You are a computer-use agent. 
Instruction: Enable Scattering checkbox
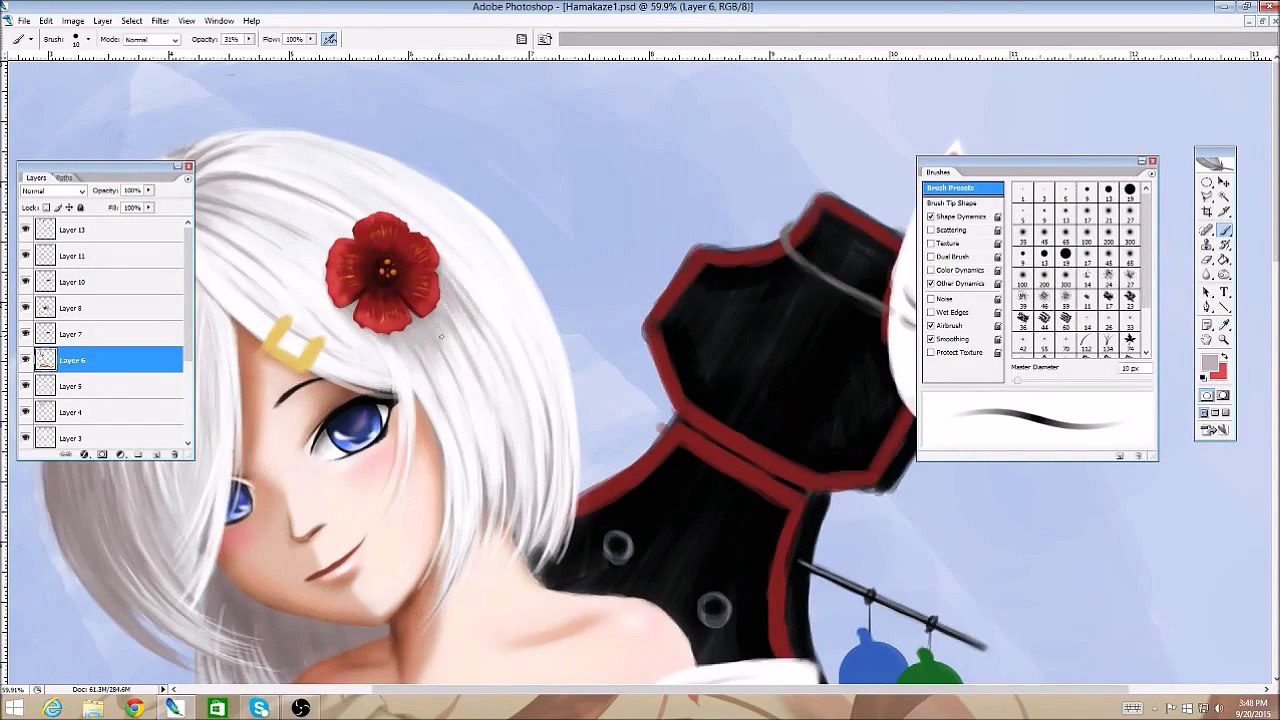point(931,230)
